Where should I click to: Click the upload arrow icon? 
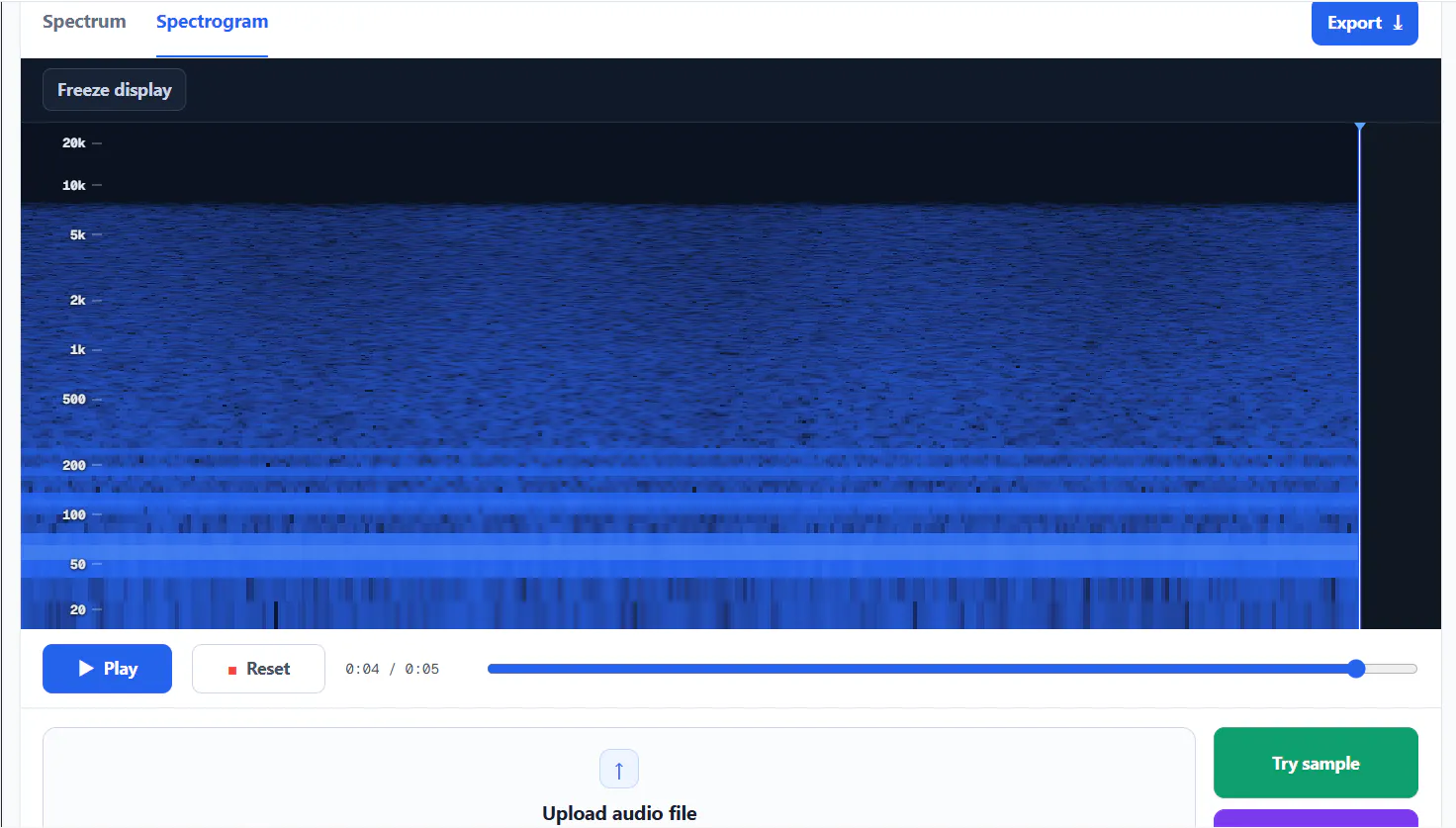tap(619, 769)
